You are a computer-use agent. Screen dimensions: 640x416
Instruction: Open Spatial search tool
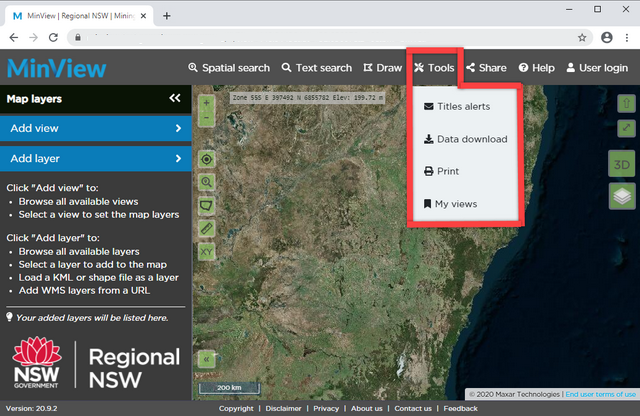(229, 68)
